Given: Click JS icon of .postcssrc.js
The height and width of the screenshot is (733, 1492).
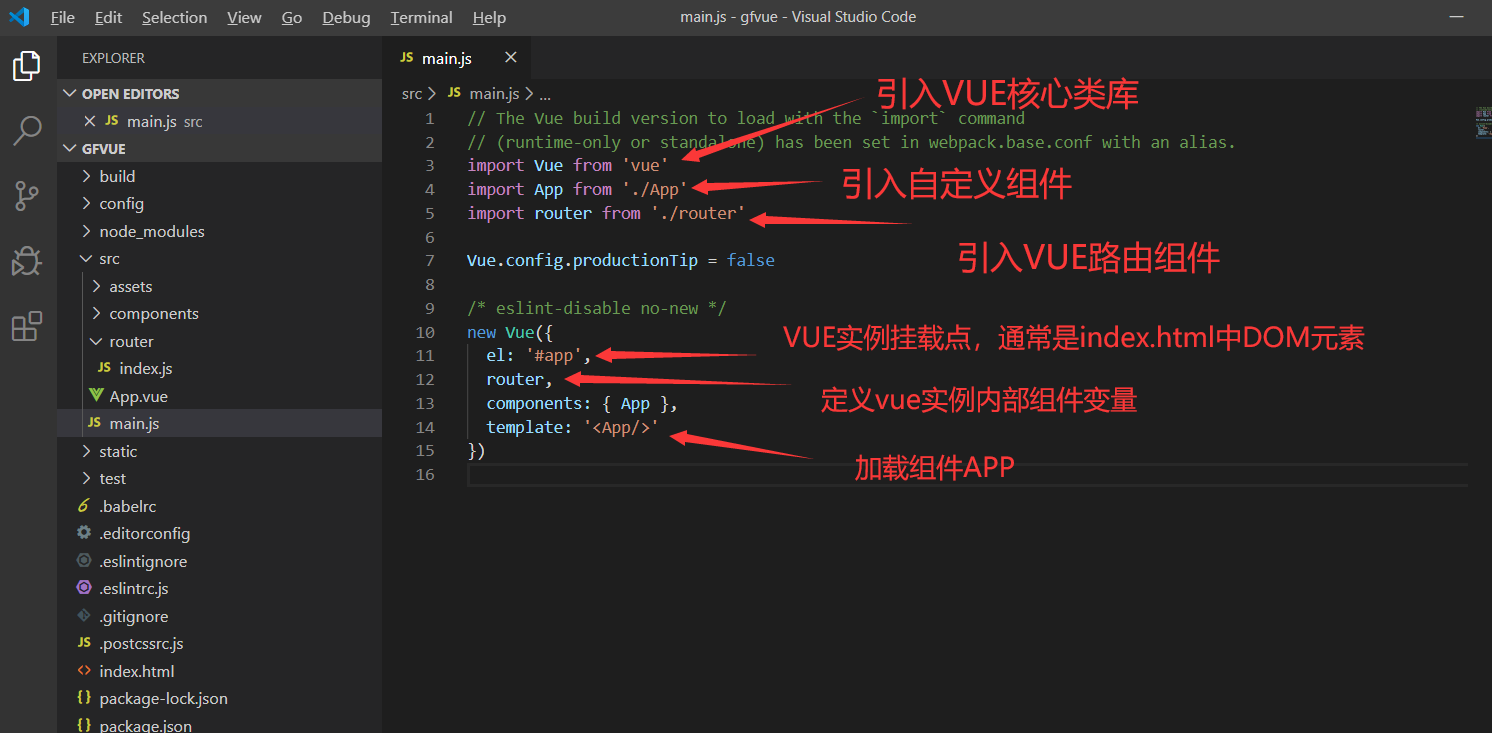Looking at the screenshot, I should 84,643.
